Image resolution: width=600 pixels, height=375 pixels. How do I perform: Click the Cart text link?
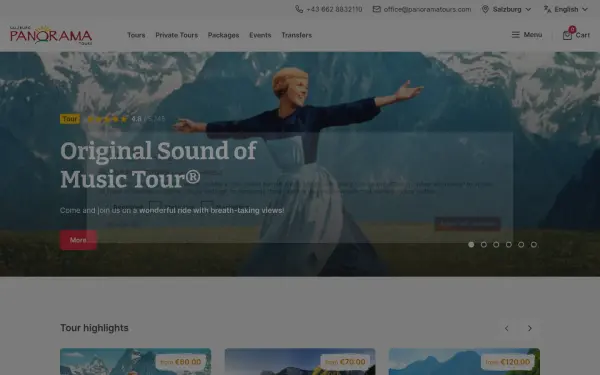[583, 35]
